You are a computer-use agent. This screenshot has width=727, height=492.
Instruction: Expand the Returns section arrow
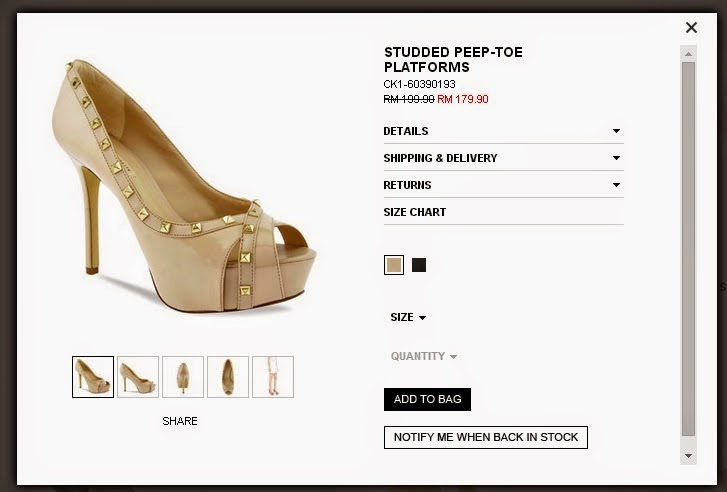click(616, 185)
